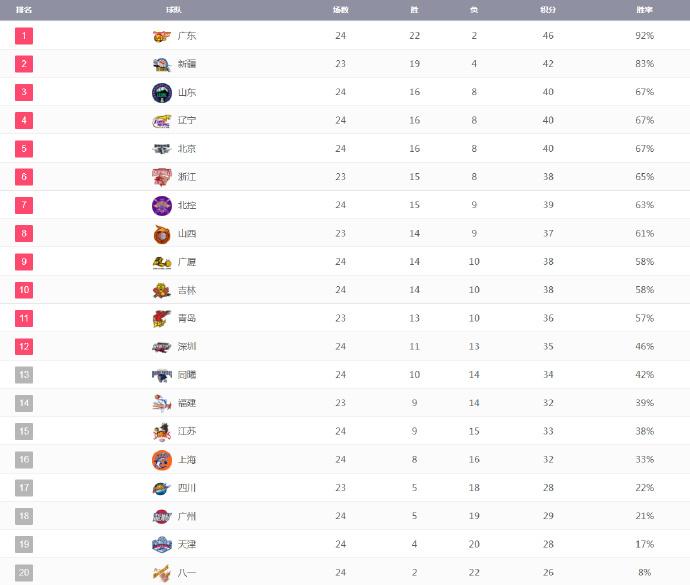Select the 吉林 team logo
This screenshot has height=585, width=690.
[x=161, y=290]
